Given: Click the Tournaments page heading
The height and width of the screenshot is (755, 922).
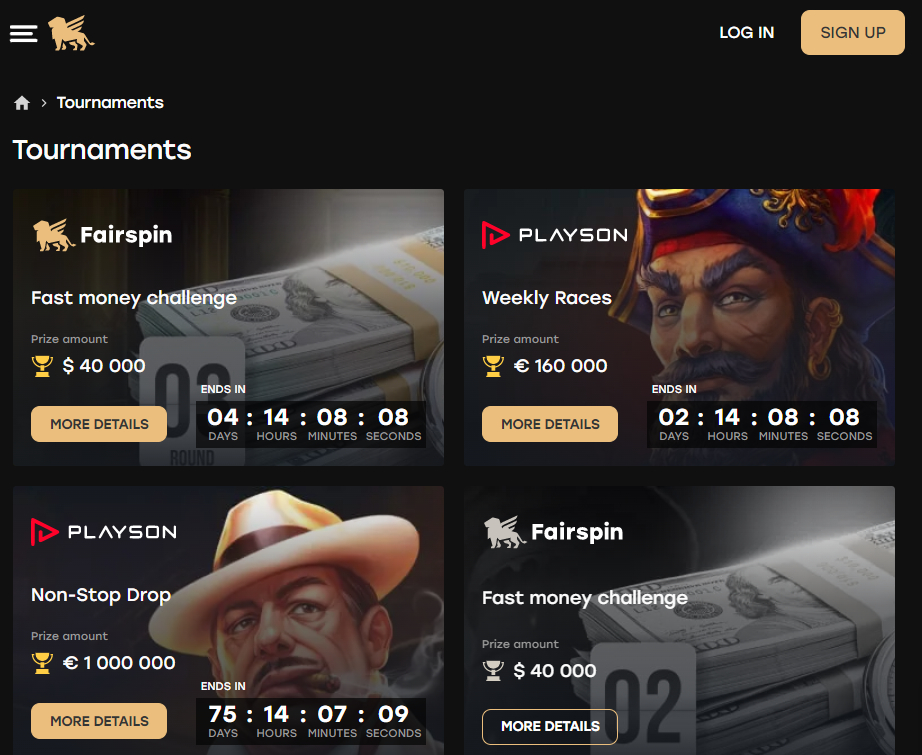Looking at the screenshot, I should (102, 150).
